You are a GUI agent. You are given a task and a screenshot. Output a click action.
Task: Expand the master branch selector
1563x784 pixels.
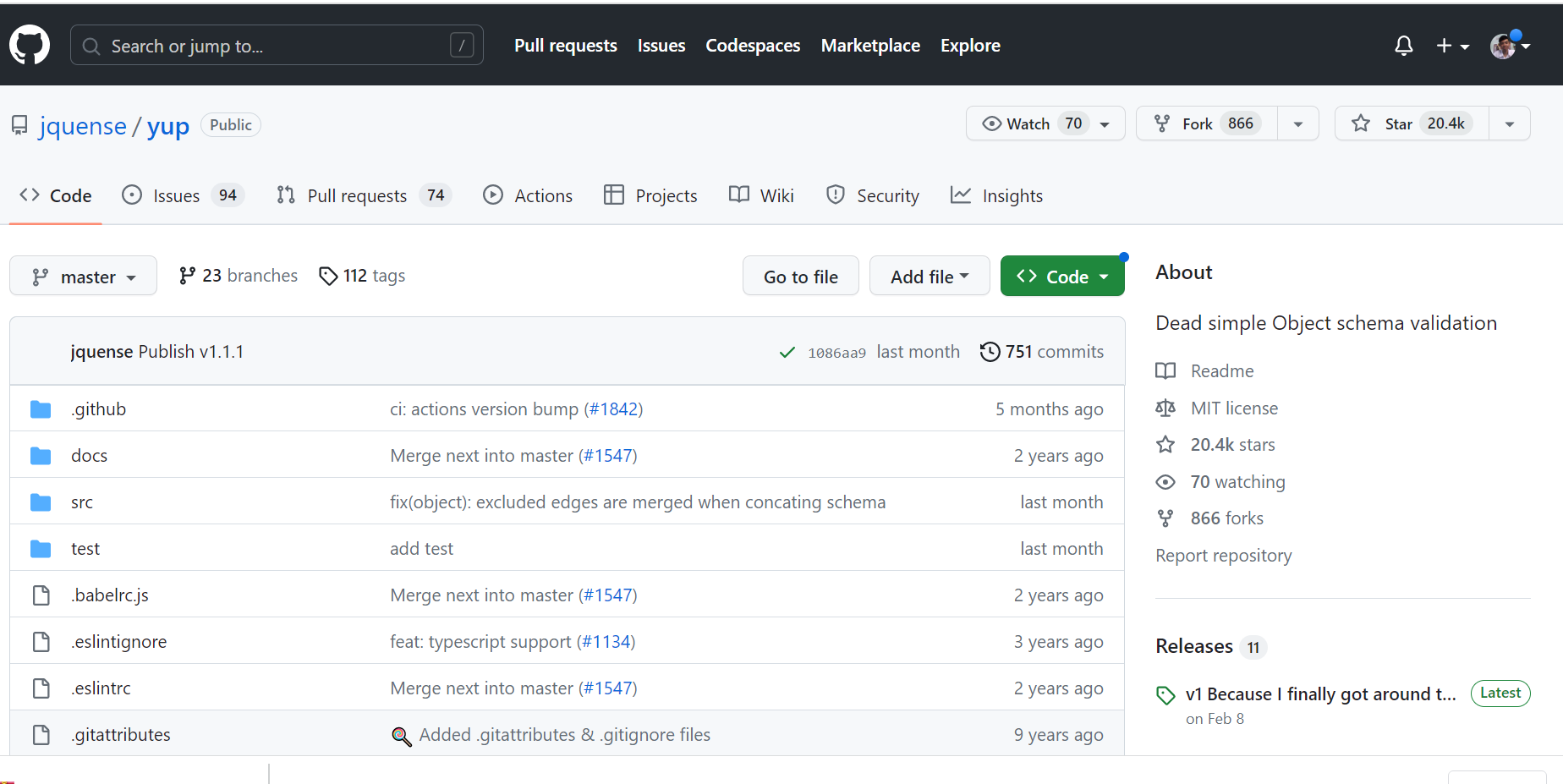(x=83, y=276)
